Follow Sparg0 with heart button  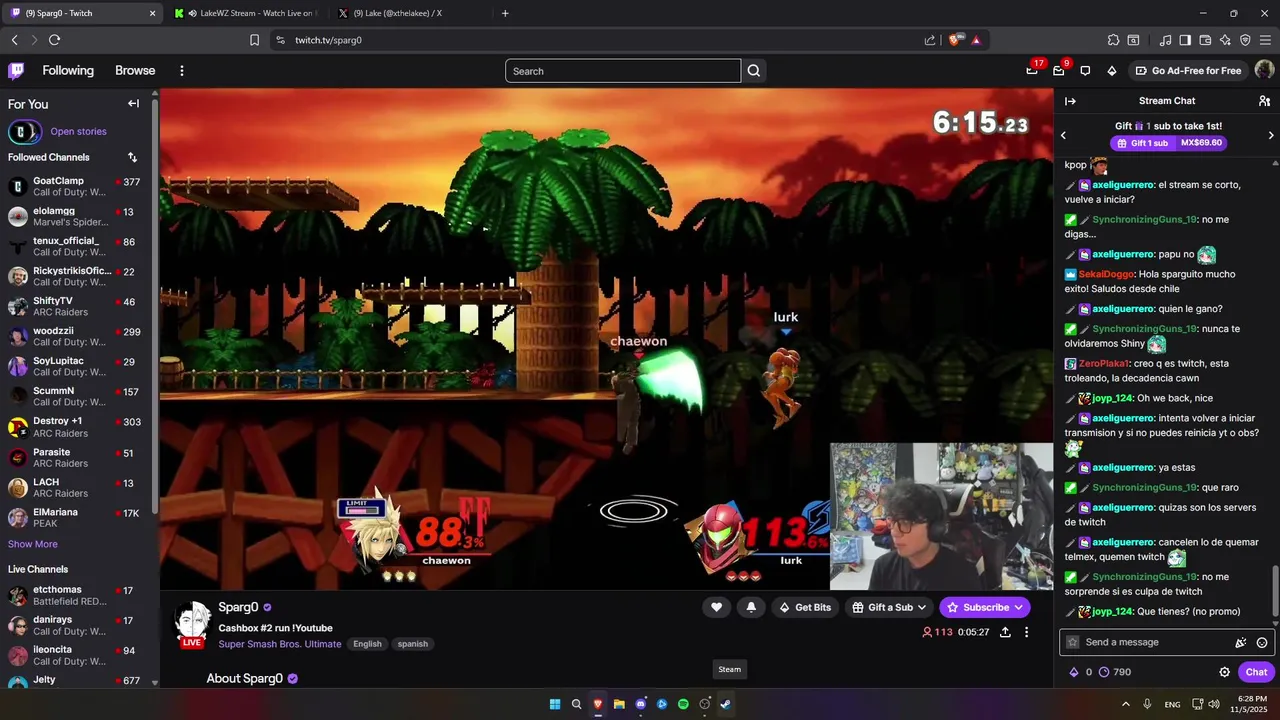tap(716, 607)
